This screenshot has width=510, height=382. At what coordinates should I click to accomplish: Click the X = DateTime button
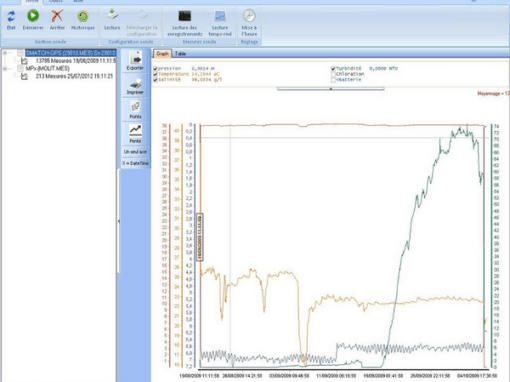[x=135, y=163]
